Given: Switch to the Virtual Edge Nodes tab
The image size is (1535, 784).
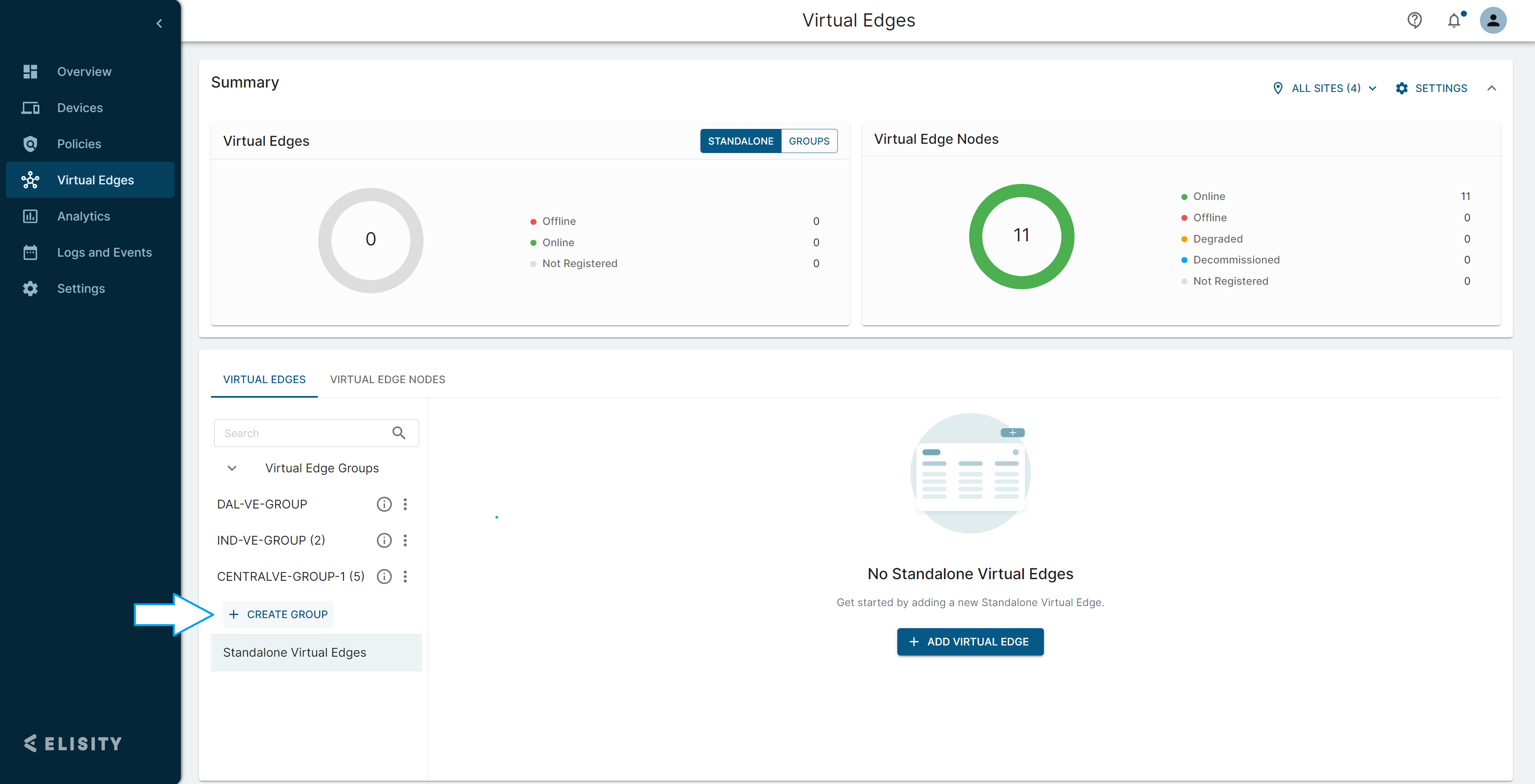Looking at the screenshot, I should (387, 380).
